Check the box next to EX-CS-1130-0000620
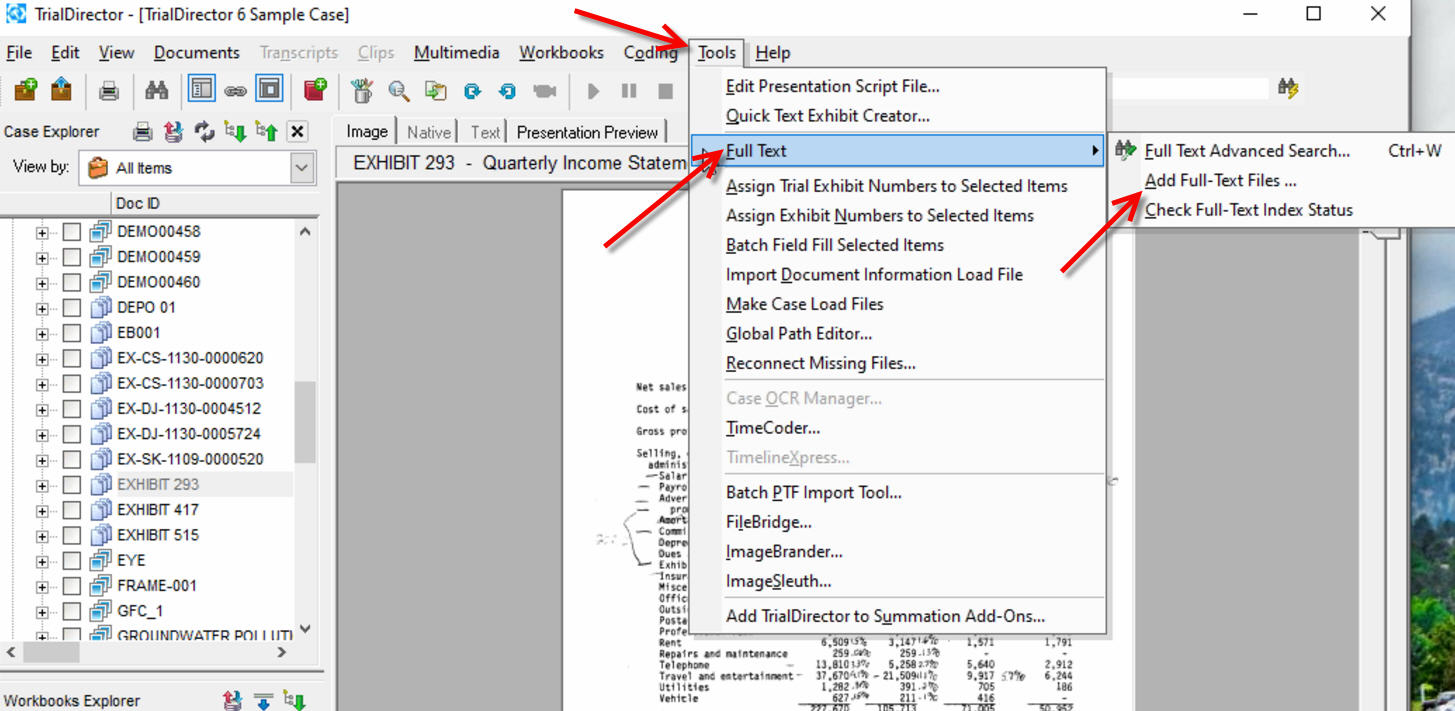The image size is (1455, 711). pyautogui.click(x=72, y=358)
